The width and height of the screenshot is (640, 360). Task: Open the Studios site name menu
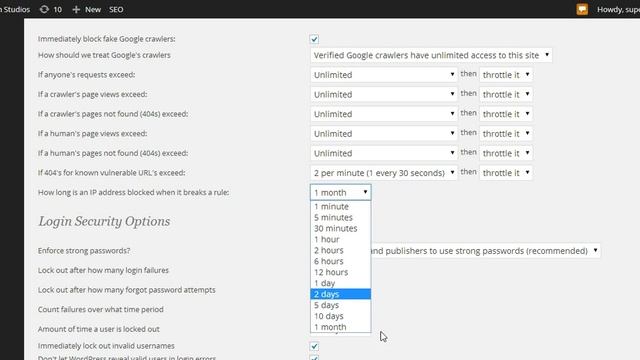pyautogui.click(x=15, y=9)
